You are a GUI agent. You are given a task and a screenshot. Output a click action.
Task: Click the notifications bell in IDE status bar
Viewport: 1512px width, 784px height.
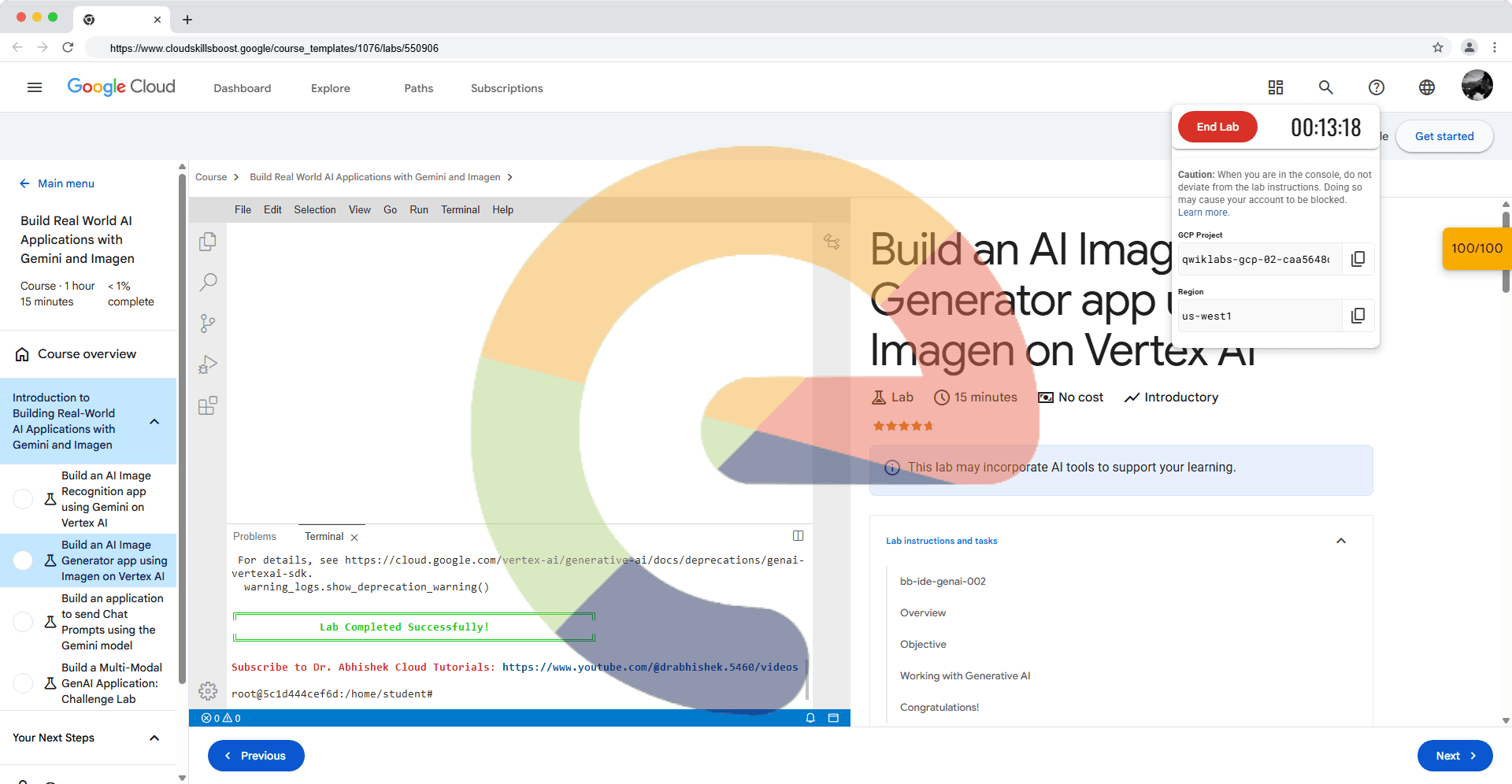(x=810, y=718)
